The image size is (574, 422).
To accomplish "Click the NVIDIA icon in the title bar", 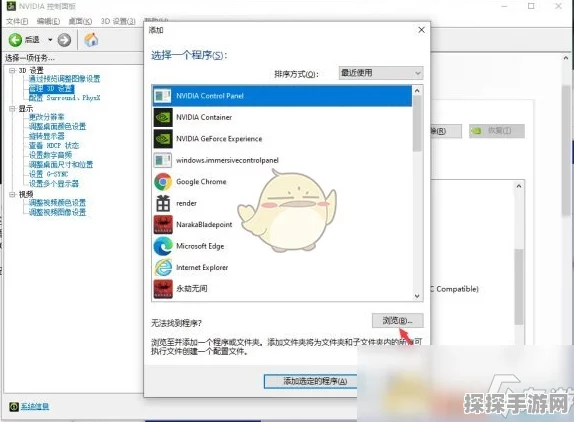I will coord(11,6).
